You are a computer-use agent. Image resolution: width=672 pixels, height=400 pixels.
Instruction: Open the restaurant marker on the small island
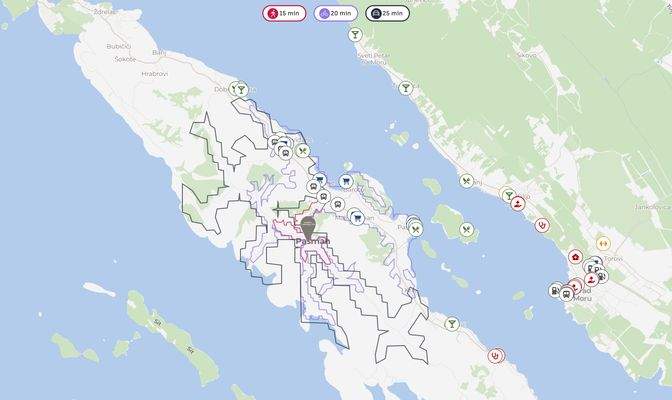click(466, 230)
